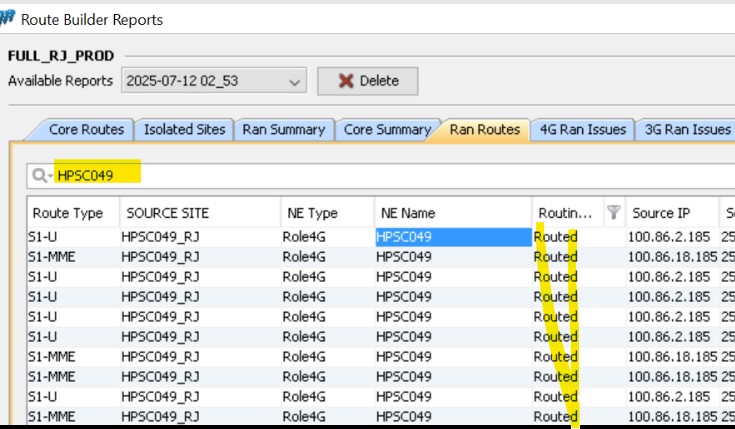Viewport: 735px width, 429px height.
Task: Go to the Core Summary tab
Action: coord(386,129)
